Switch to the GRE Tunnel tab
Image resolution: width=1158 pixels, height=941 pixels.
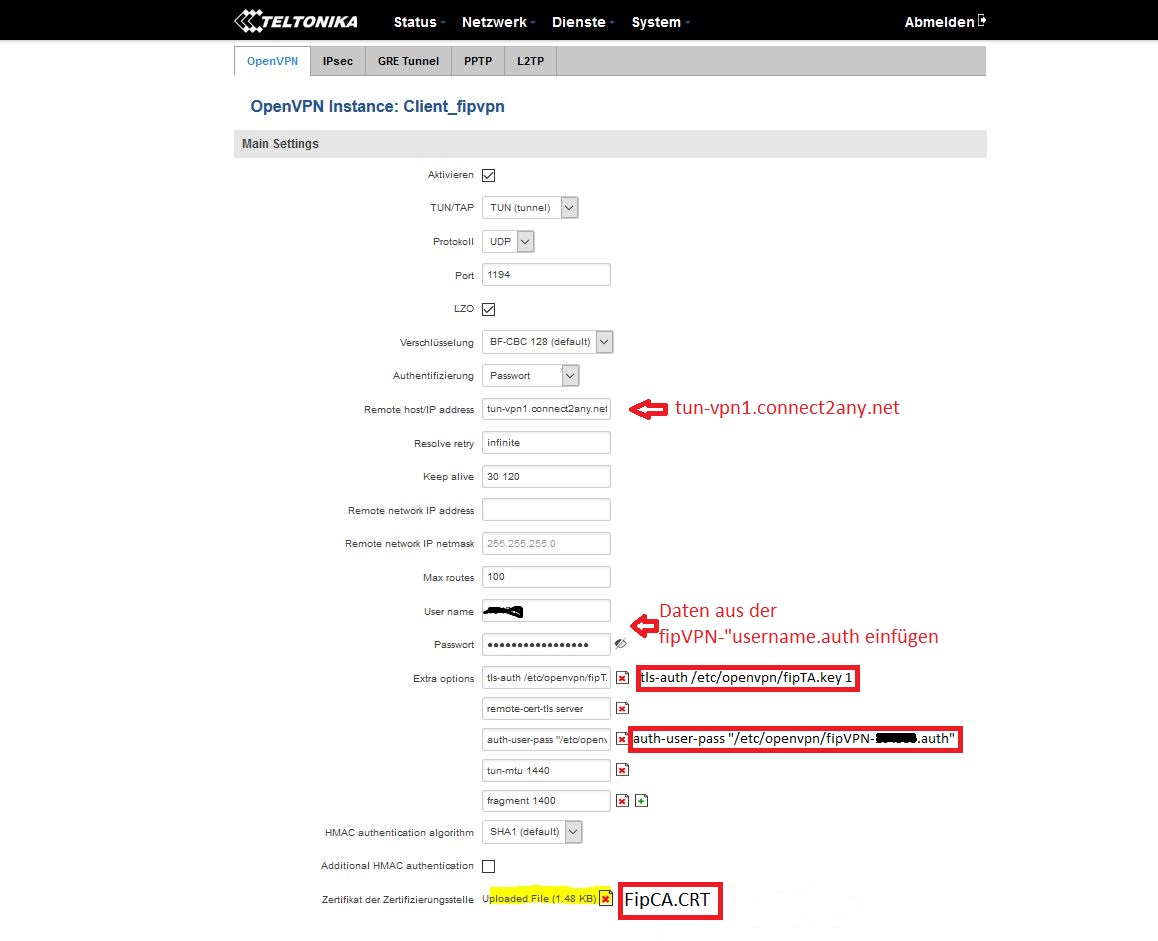[408, 61]
